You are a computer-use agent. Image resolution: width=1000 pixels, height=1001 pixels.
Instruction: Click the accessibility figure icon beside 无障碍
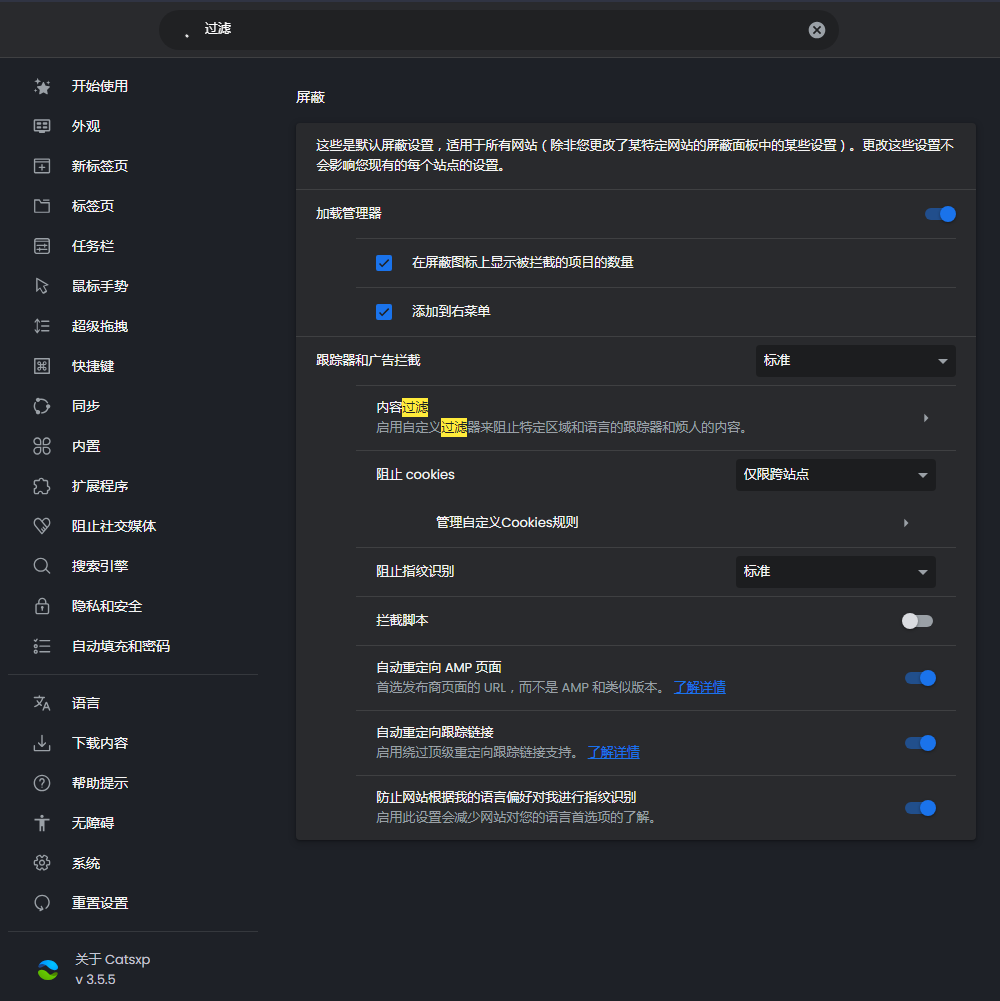[x=42, y=823]
